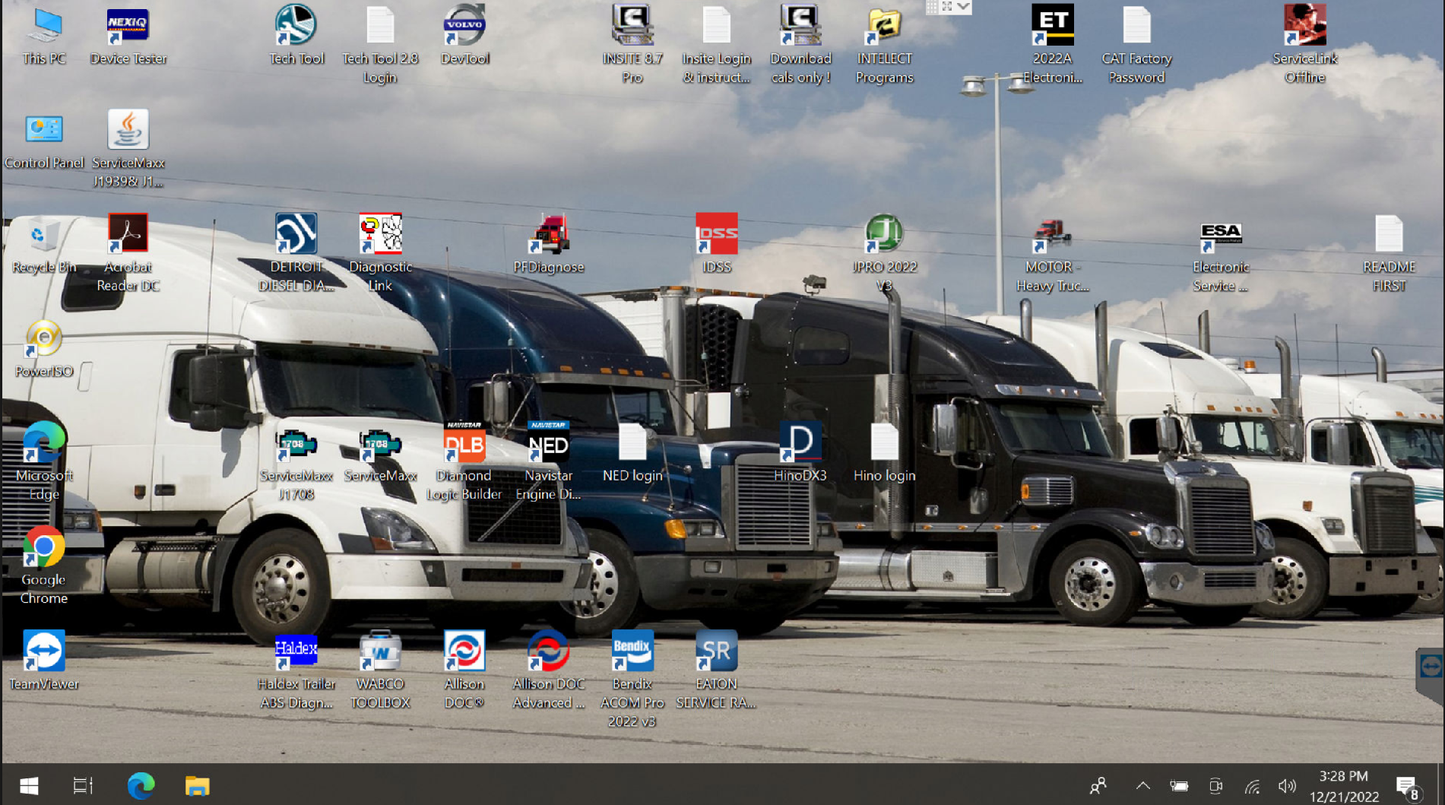
Task: Open the TeamViewer desktop shortcut
Action: pos(44,661)
